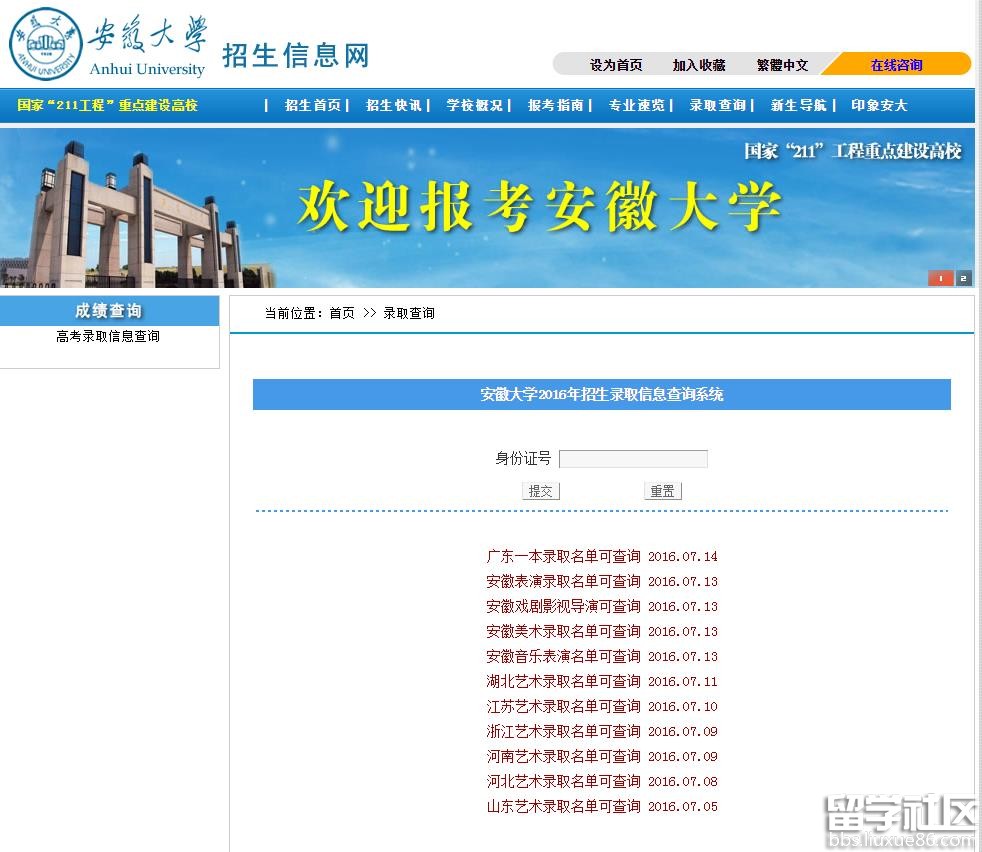Click the 提交 submit button
This screenshot has width=982, height=852.
(540, 491)
